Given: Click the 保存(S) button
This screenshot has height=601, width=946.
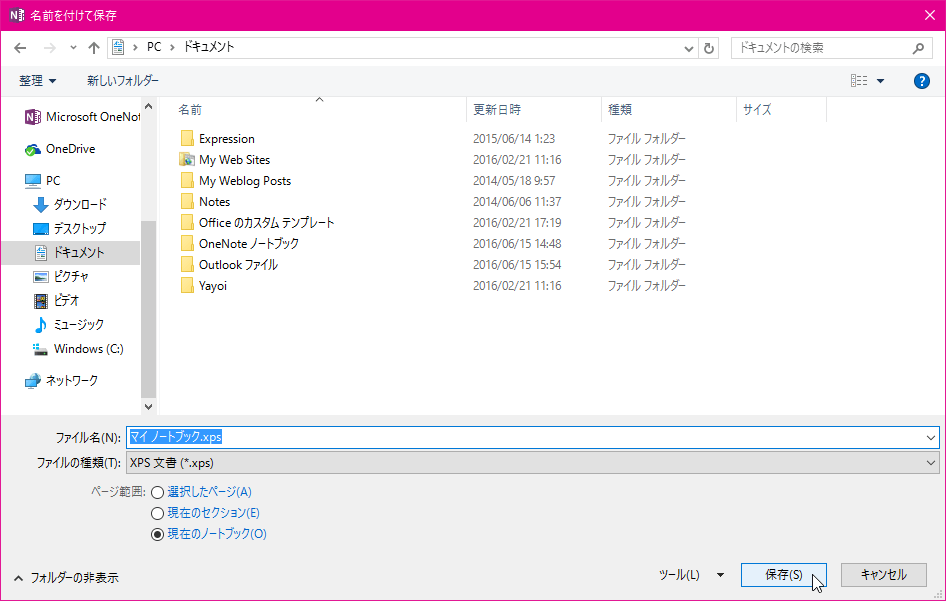Looking at the screenshot, I should (784, 575).
